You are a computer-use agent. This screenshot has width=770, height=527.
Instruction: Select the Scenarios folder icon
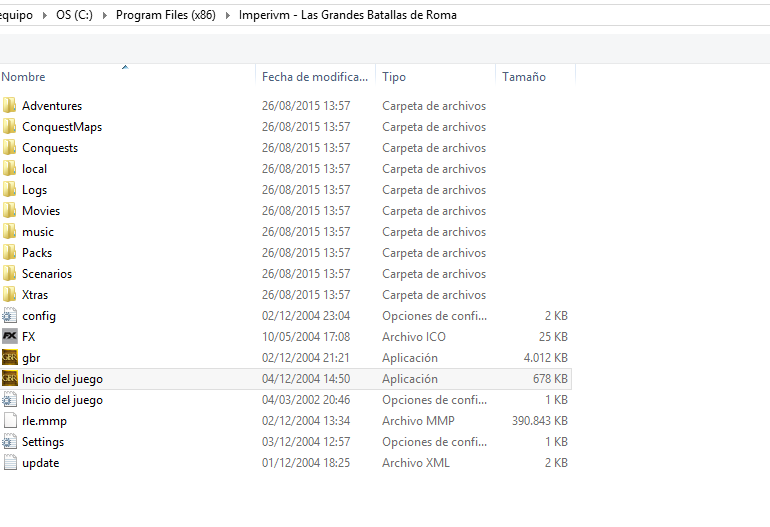[x=9, y=274]
